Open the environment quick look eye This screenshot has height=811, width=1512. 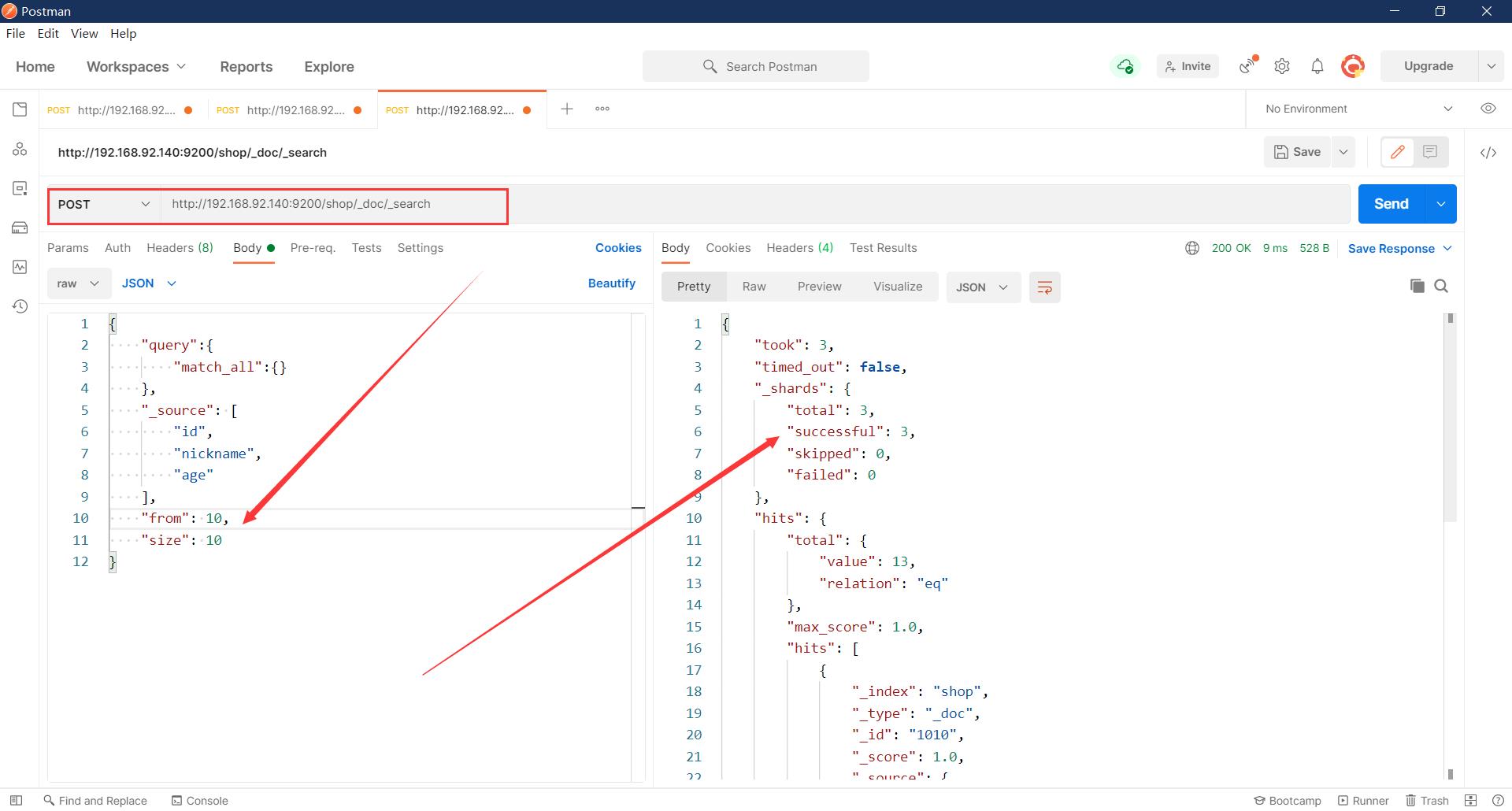(1488, 109)
